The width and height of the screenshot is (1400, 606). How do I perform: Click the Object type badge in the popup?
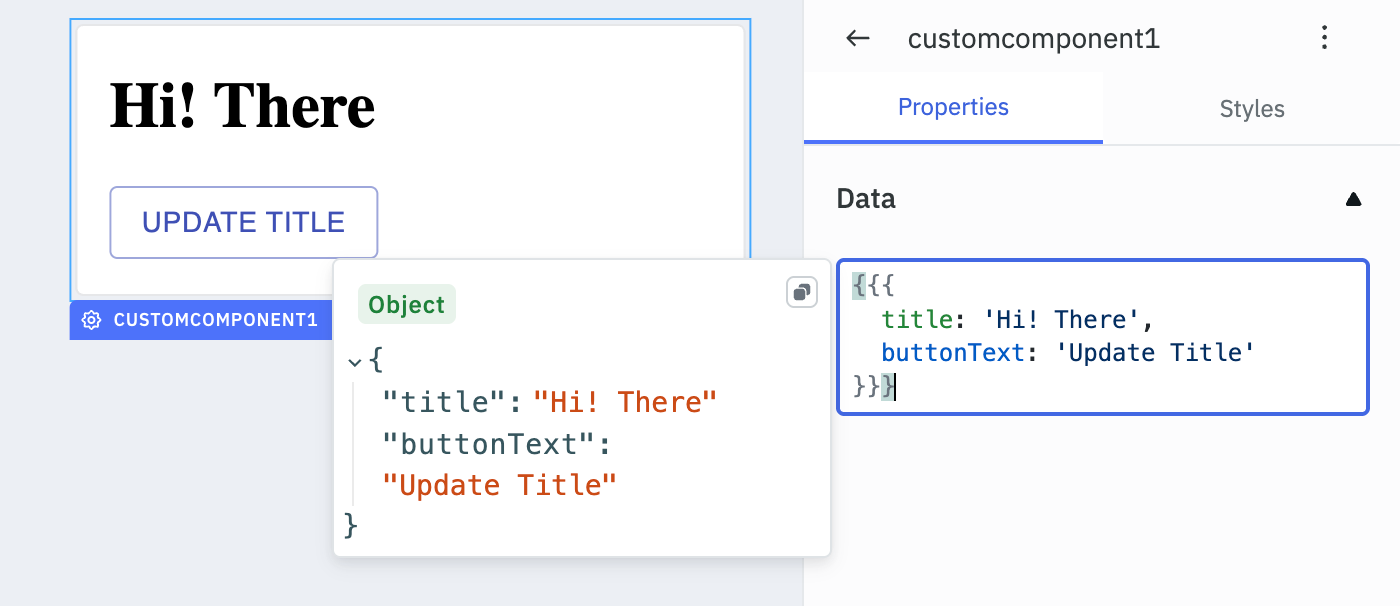pyautogui.click(x=406, y=304)
